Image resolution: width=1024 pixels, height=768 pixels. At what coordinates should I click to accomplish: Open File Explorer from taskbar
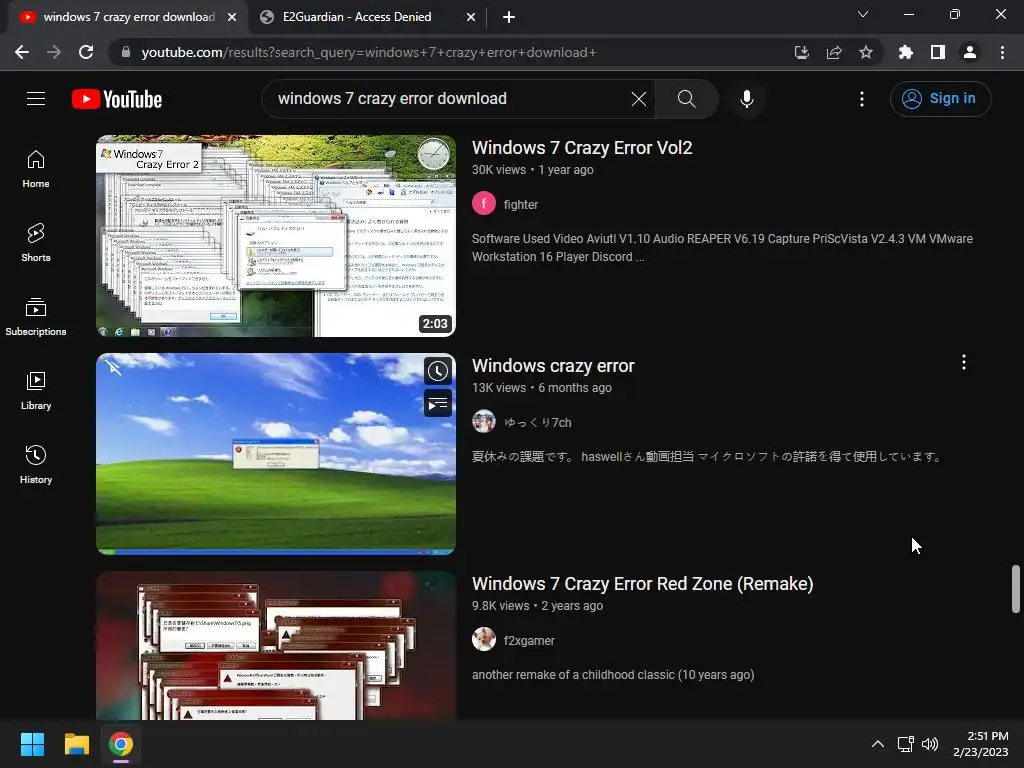76,744
